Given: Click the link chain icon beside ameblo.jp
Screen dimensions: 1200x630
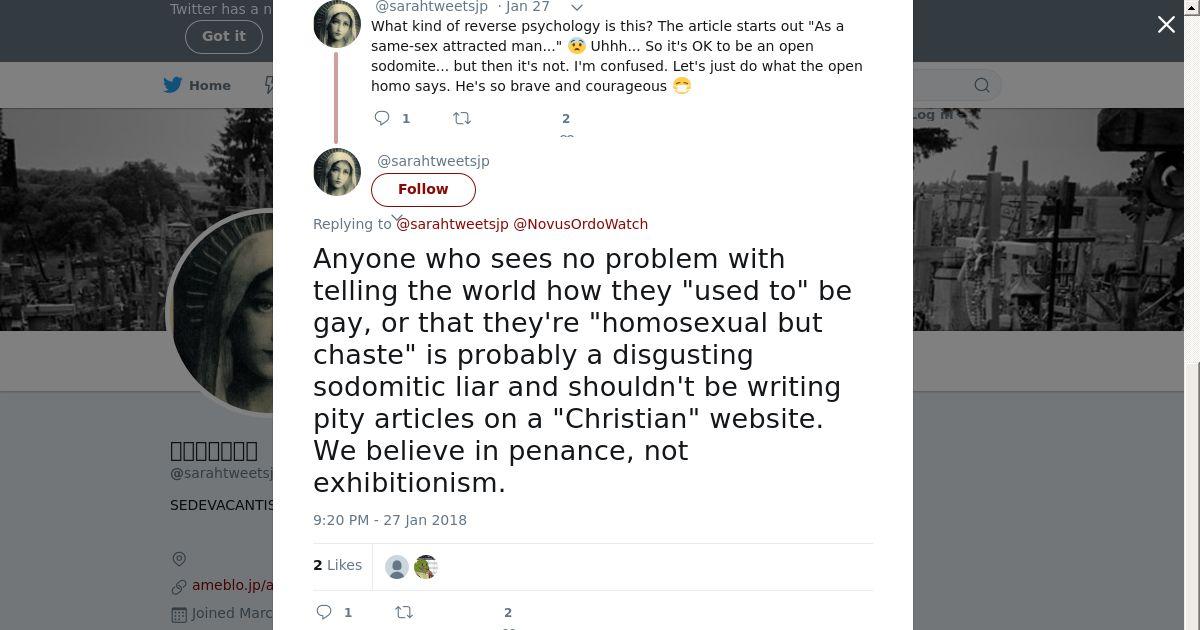Looking at the screenshot, I should (x=179, y=586).
